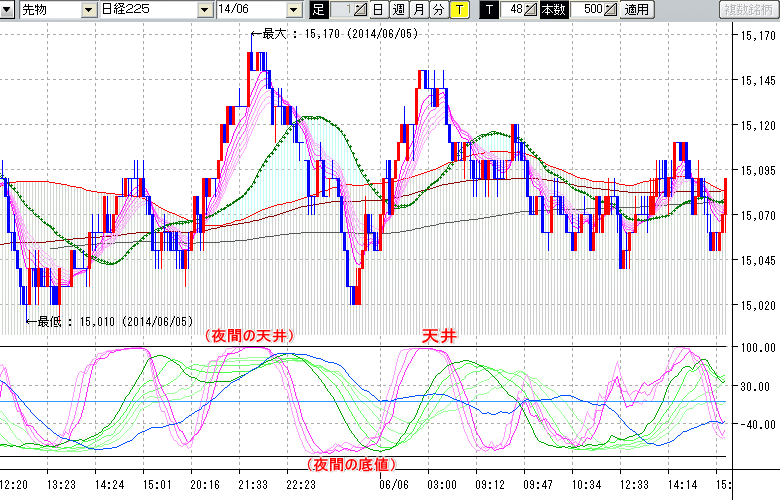Click the 夜間の底値 annotation in oscillator panel
Screen dimensions: 780x500
tap(348, 465)
